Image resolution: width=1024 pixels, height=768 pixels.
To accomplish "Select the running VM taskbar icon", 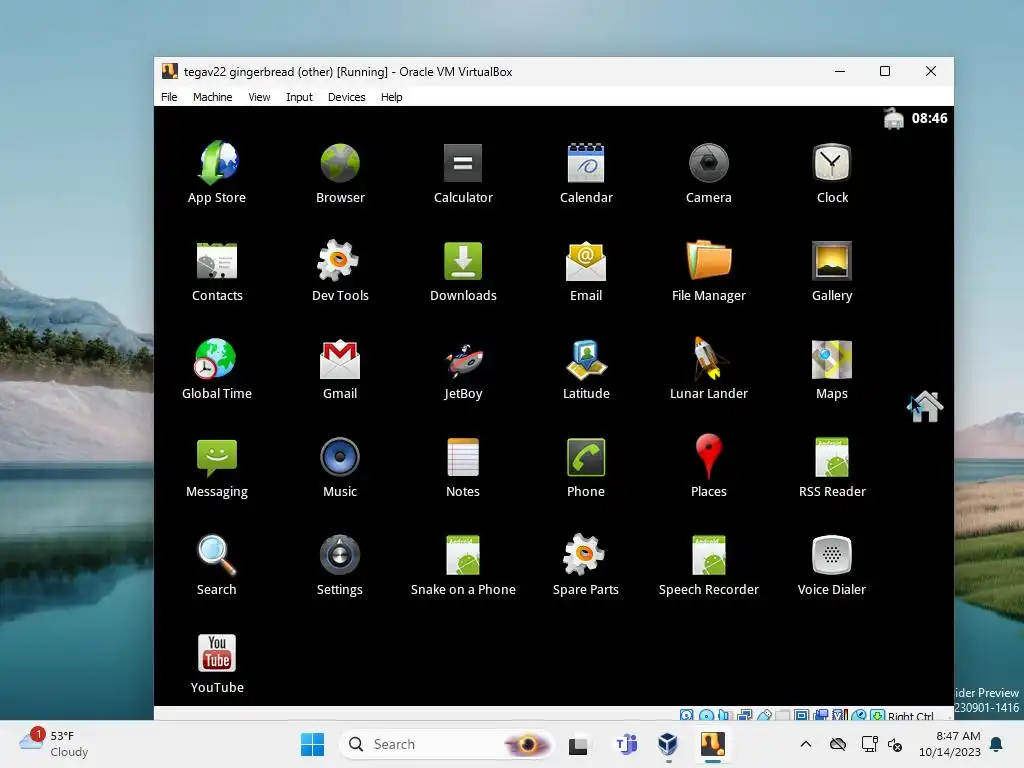I will point(712,744).
